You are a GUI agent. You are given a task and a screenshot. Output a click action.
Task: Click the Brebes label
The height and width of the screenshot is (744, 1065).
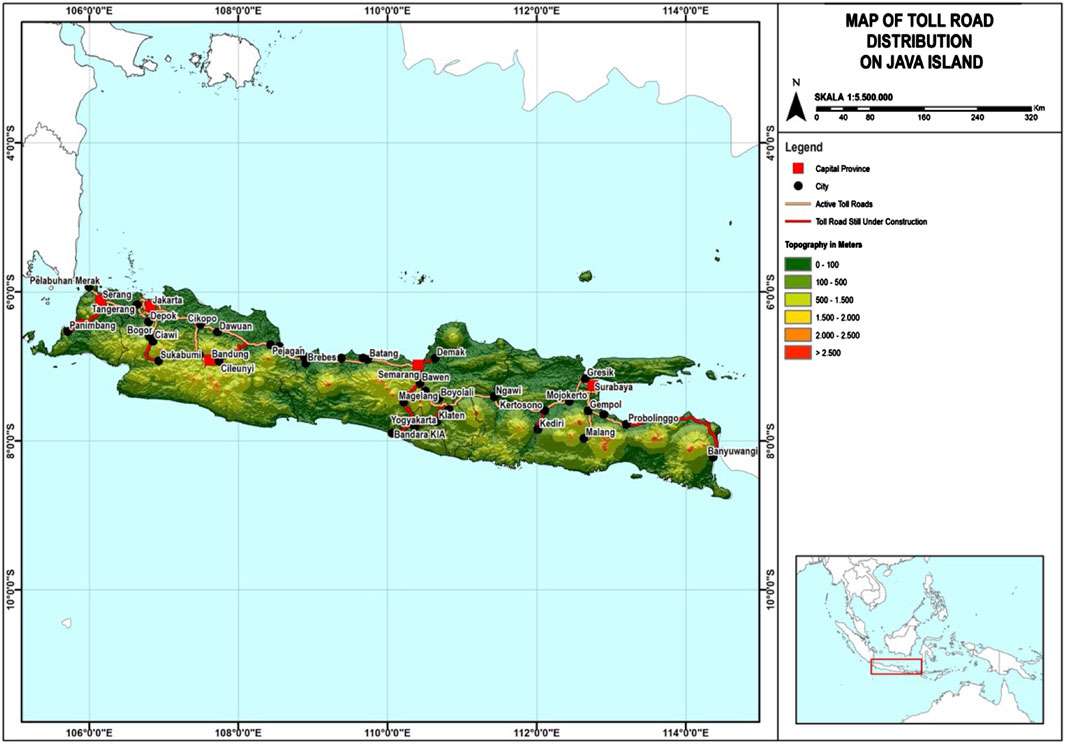click(x=322, y=357)
